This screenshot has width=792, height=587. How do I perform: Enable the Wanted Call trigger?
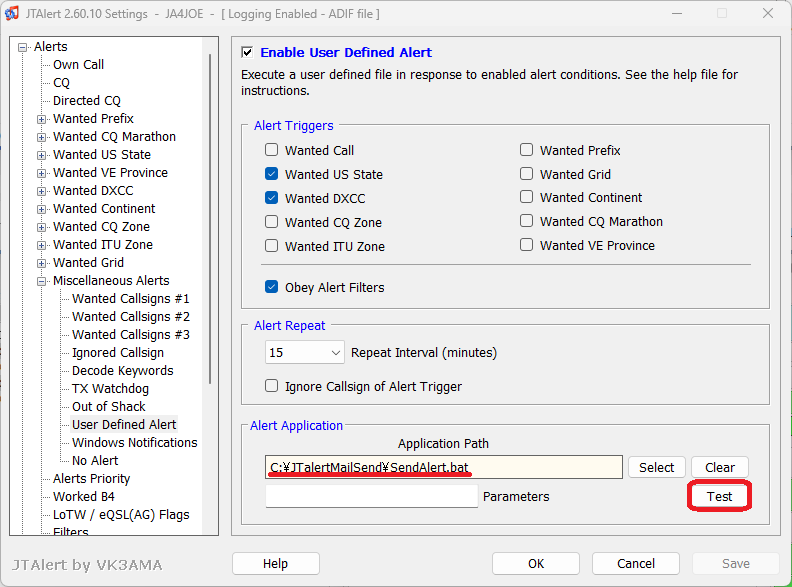(271, 150)
